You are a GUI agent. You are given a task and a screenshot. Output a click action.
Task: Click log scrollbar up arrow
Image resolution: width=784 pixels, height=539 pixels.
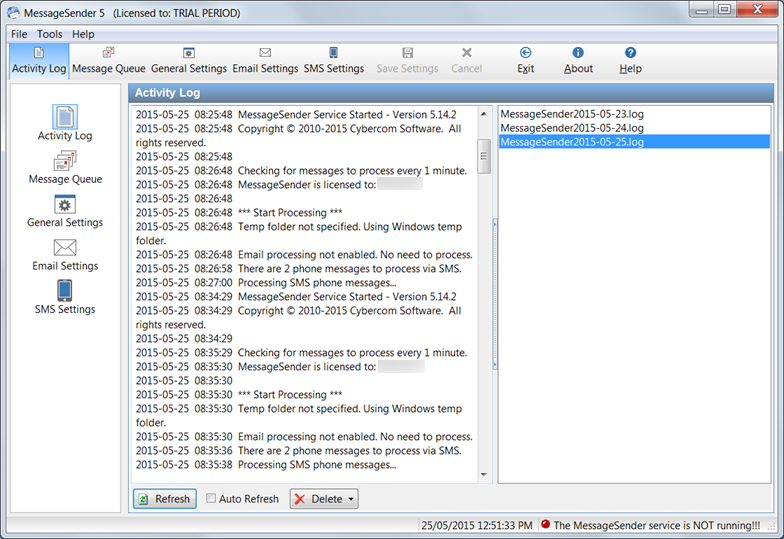tap(484, 114)
